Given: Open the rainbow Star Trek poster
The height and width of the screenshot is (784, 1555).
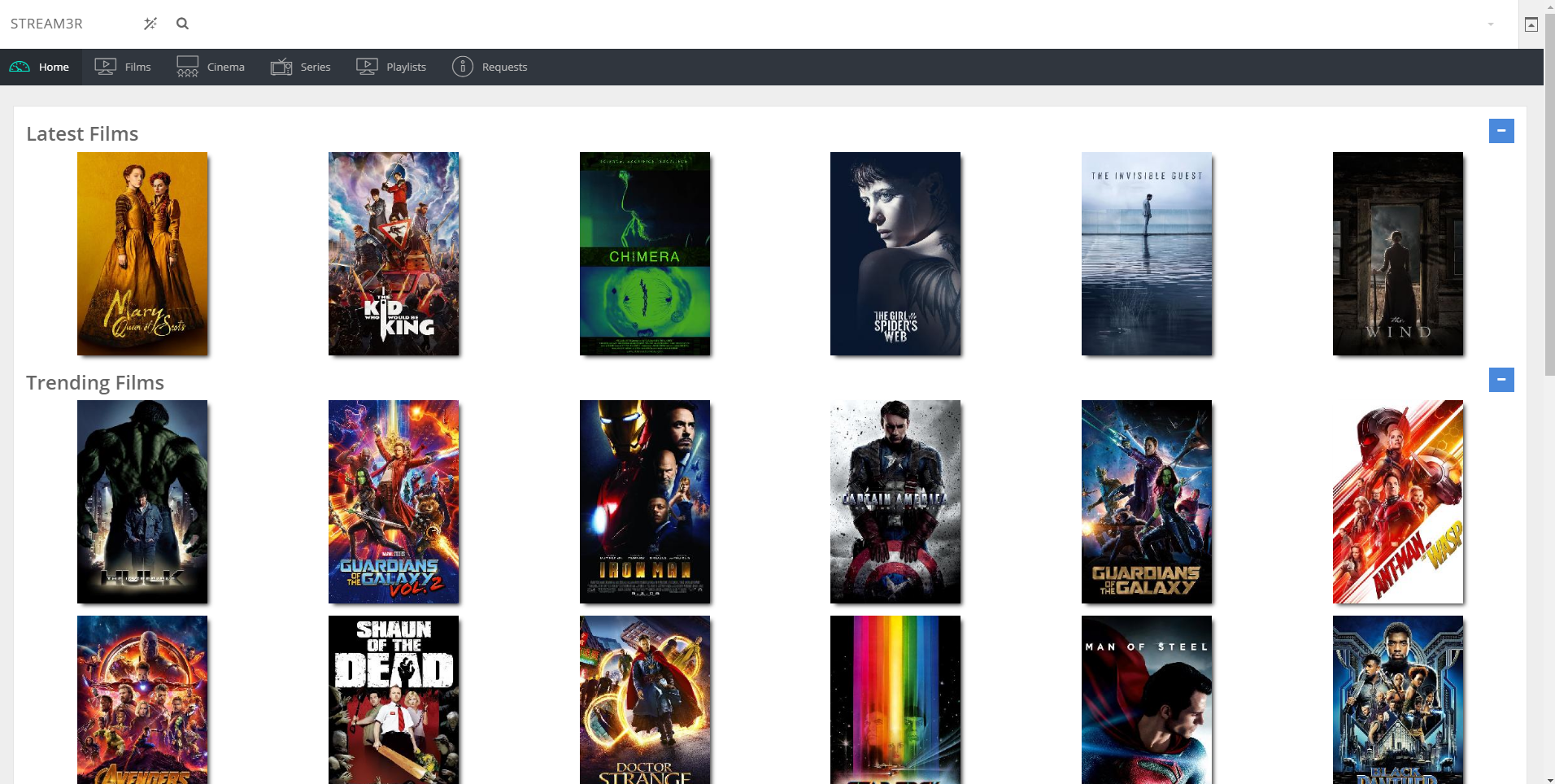Looking at the screenshot, I should 895,699.
